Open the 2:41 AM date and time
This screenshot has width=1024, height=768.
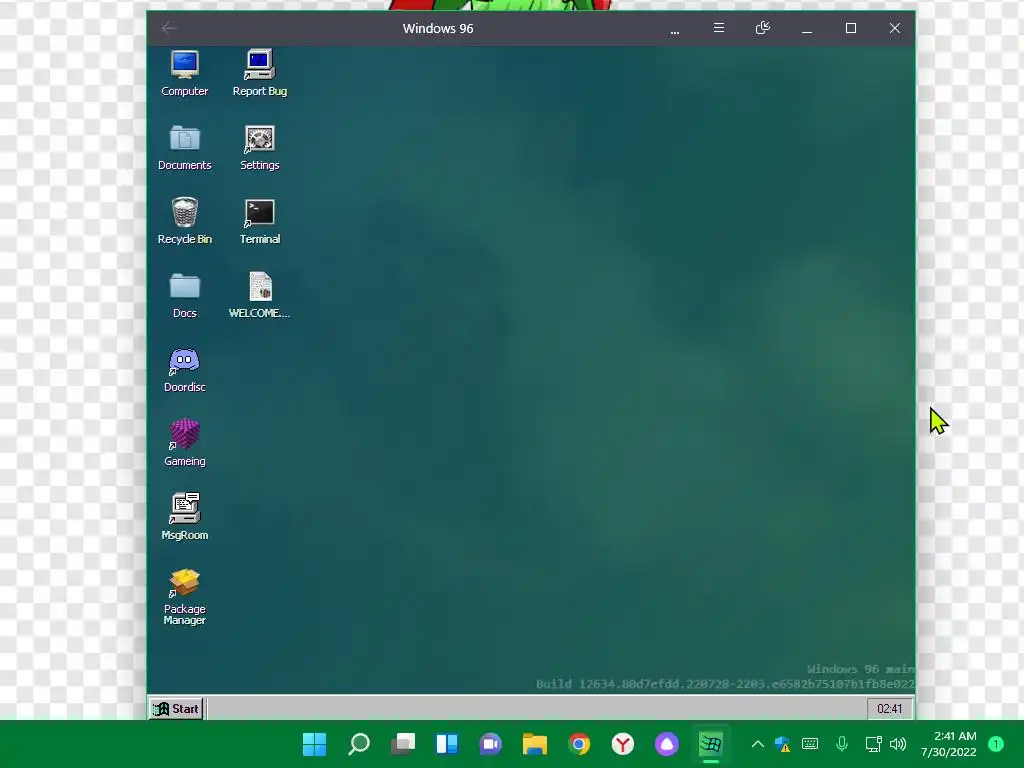tap(949, 744)
